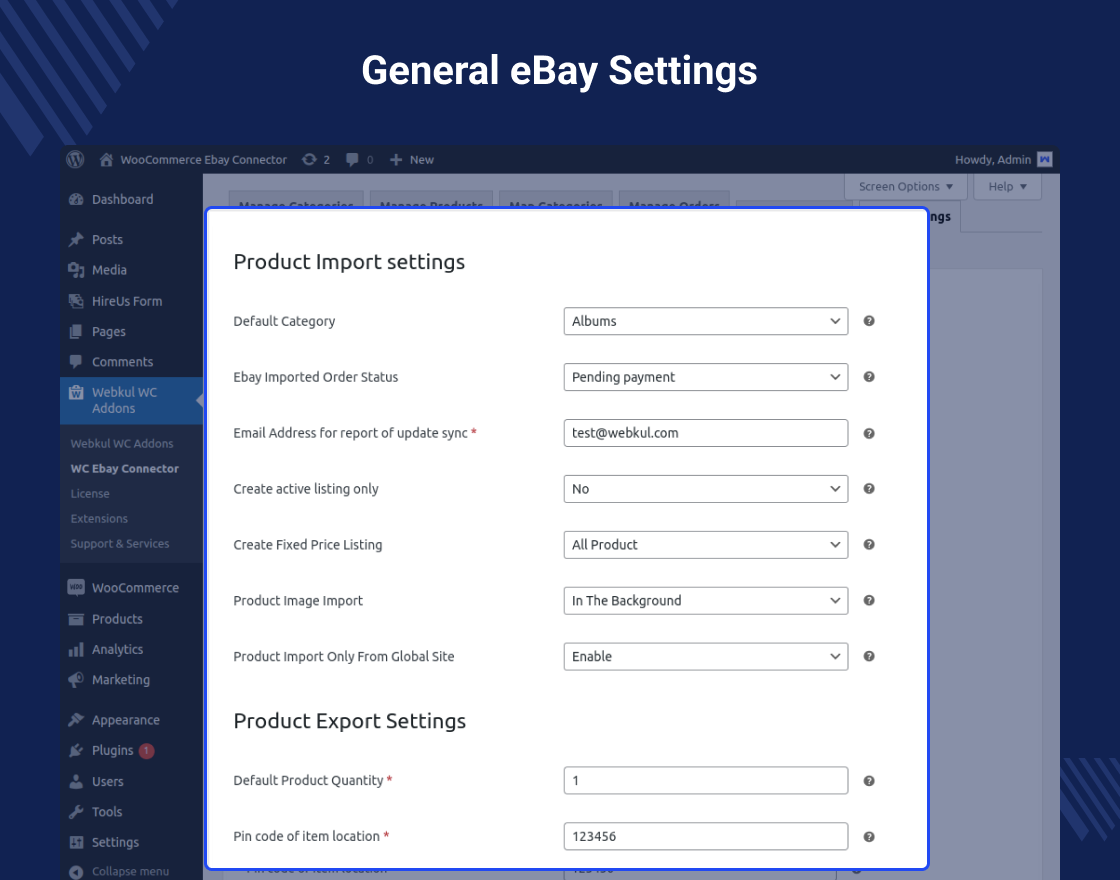Open the updates icon showing 2 pending

point(308,159)
